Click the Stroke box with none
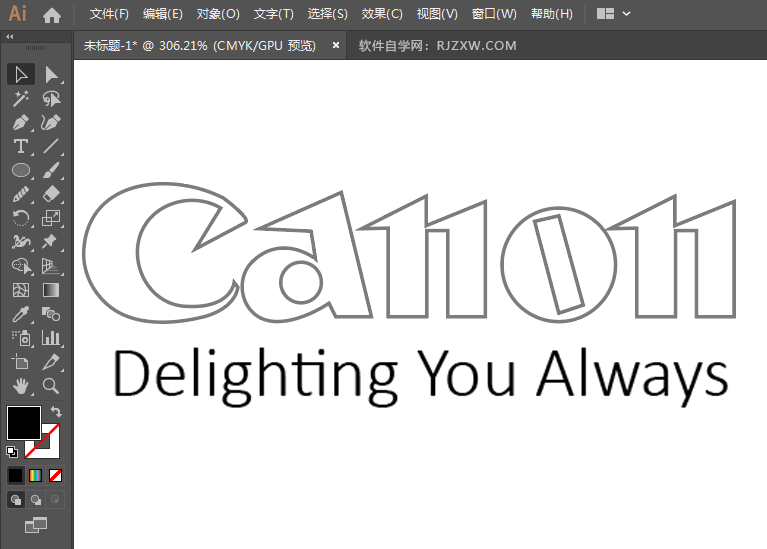This screenshot has width=767, height=549. pos(50,448)
